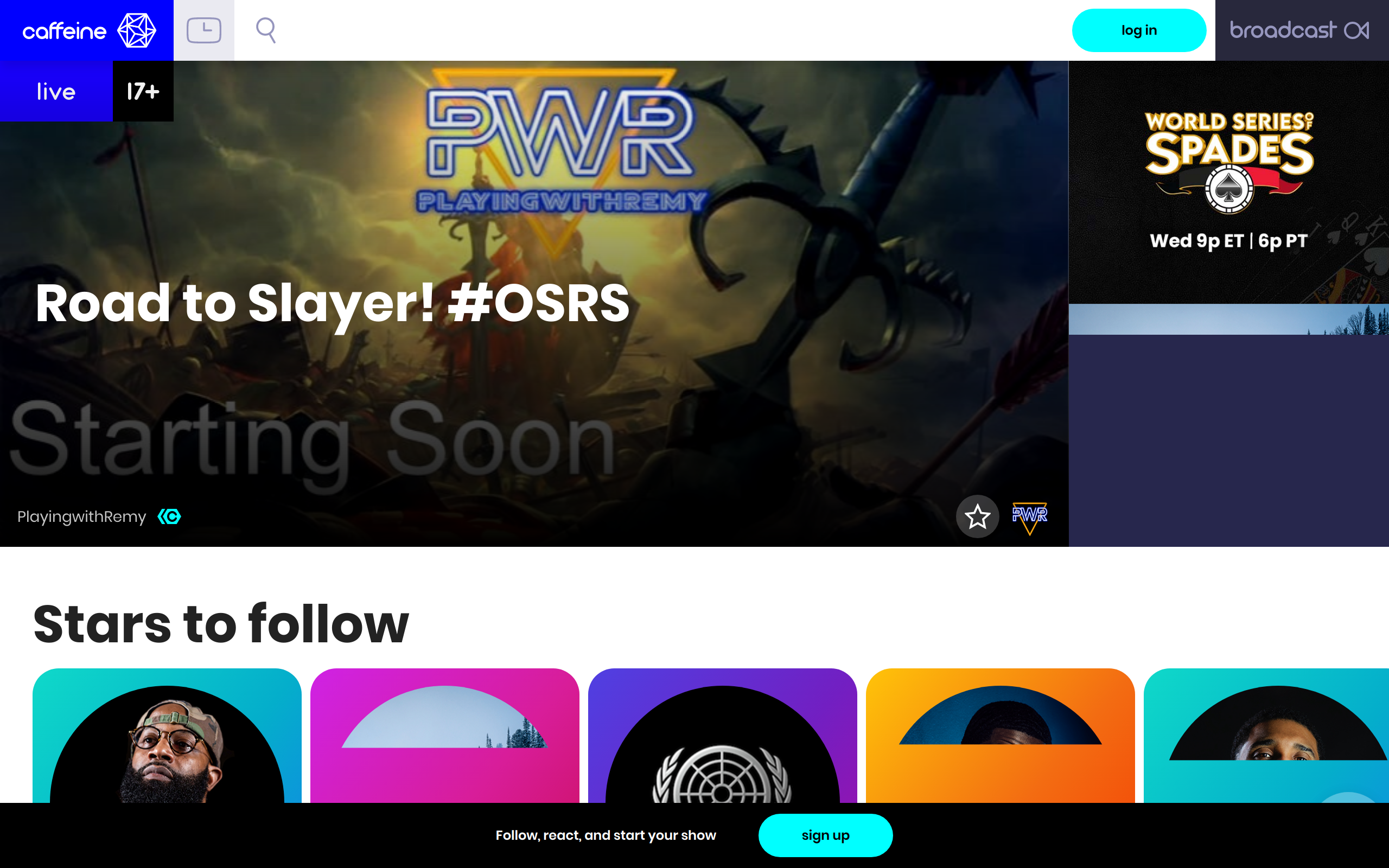The width and height of the screenshot is (1389, 868).
Task: Open the PlayingwithRemy channel name link
Action: 81,516
